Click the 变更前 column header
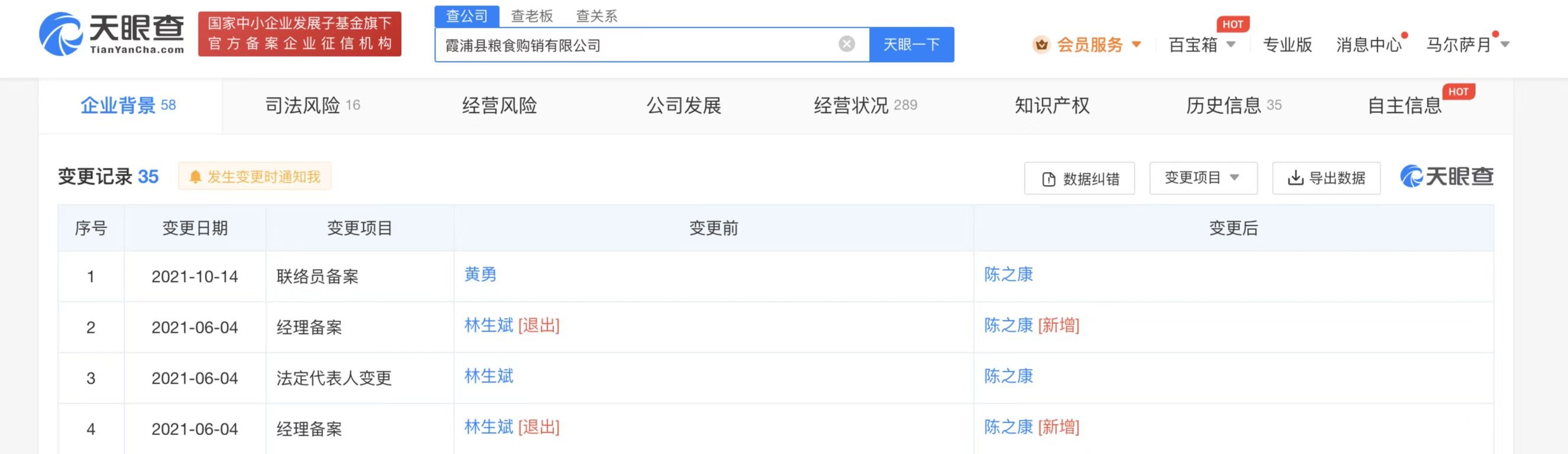1568x454 pixels. pyautogui.click(x=713, y=228)
